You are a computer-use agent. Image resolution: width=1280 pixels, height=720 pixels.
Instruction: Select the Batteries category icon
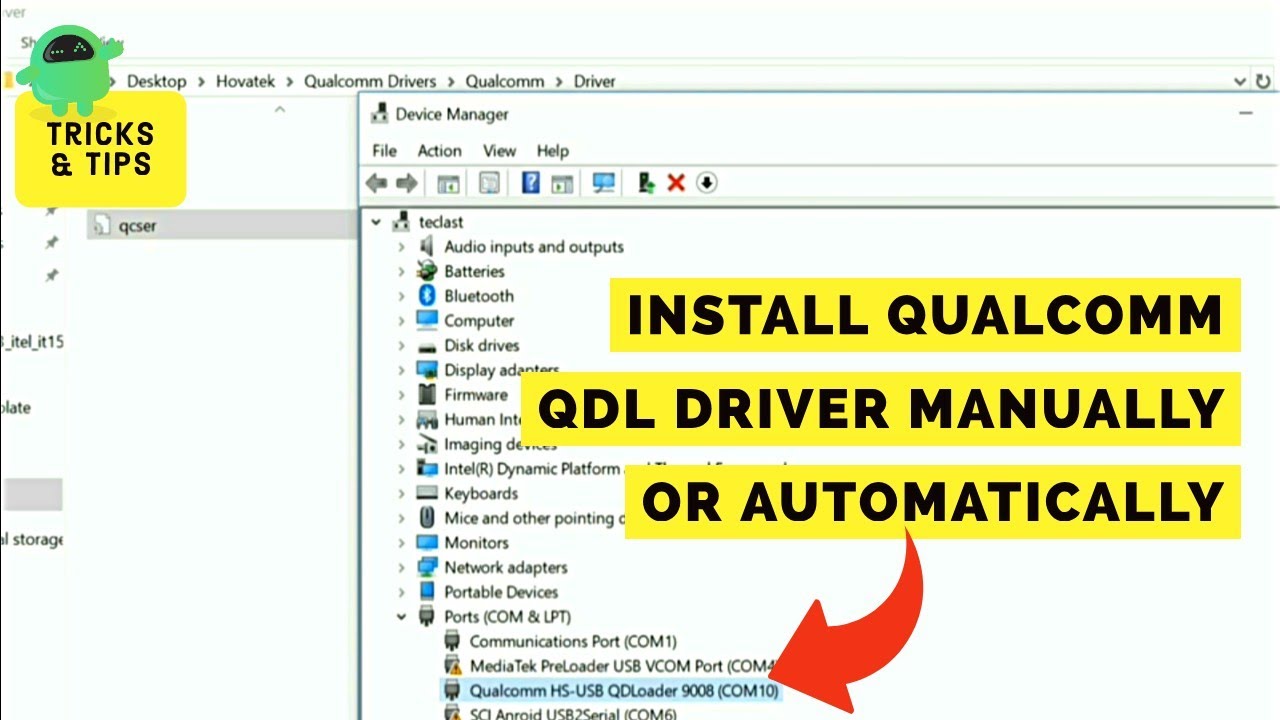[427, 271]
